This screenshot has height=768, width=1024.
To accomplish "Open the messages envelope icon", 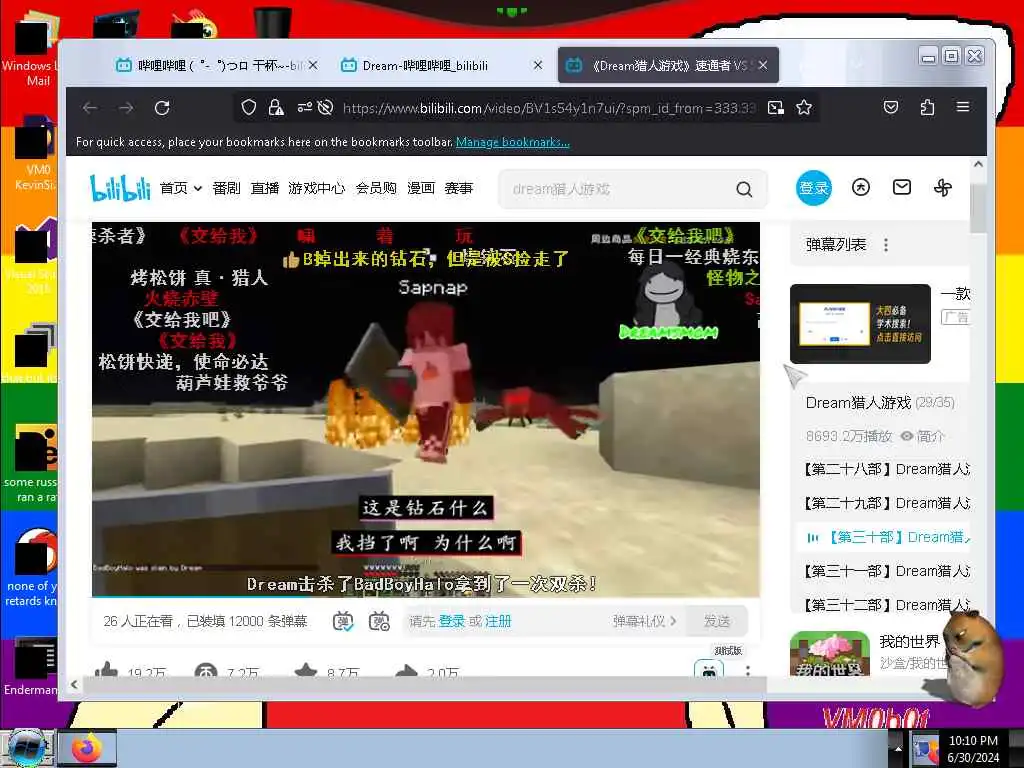I will (x=902, y=188).
